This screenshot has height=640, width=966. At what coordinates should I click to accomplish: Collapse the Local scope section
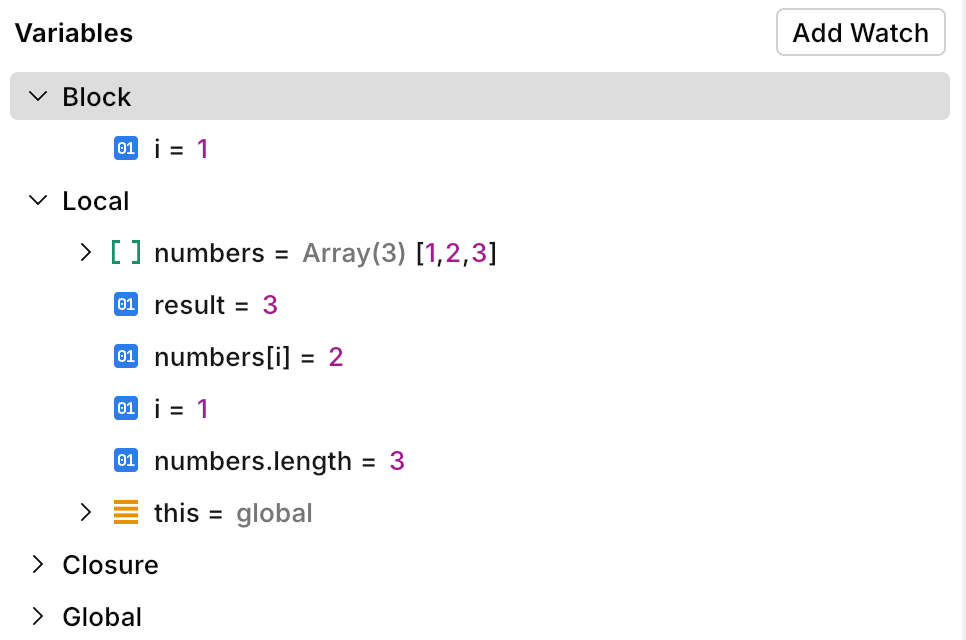[x=39, y=201]
